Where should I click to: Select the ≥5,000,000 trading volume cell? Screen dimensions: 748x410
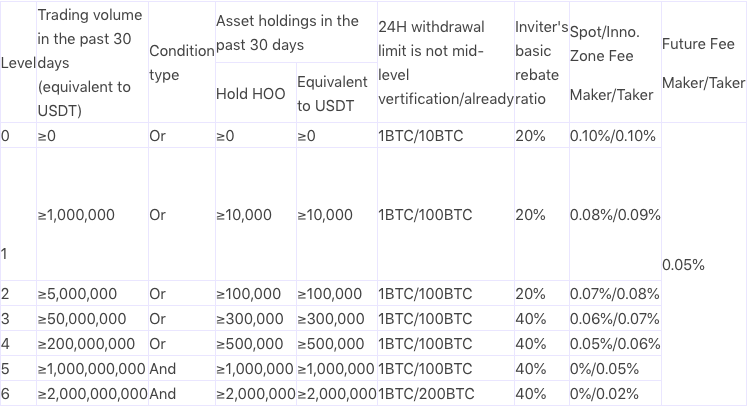coord(93,294)
